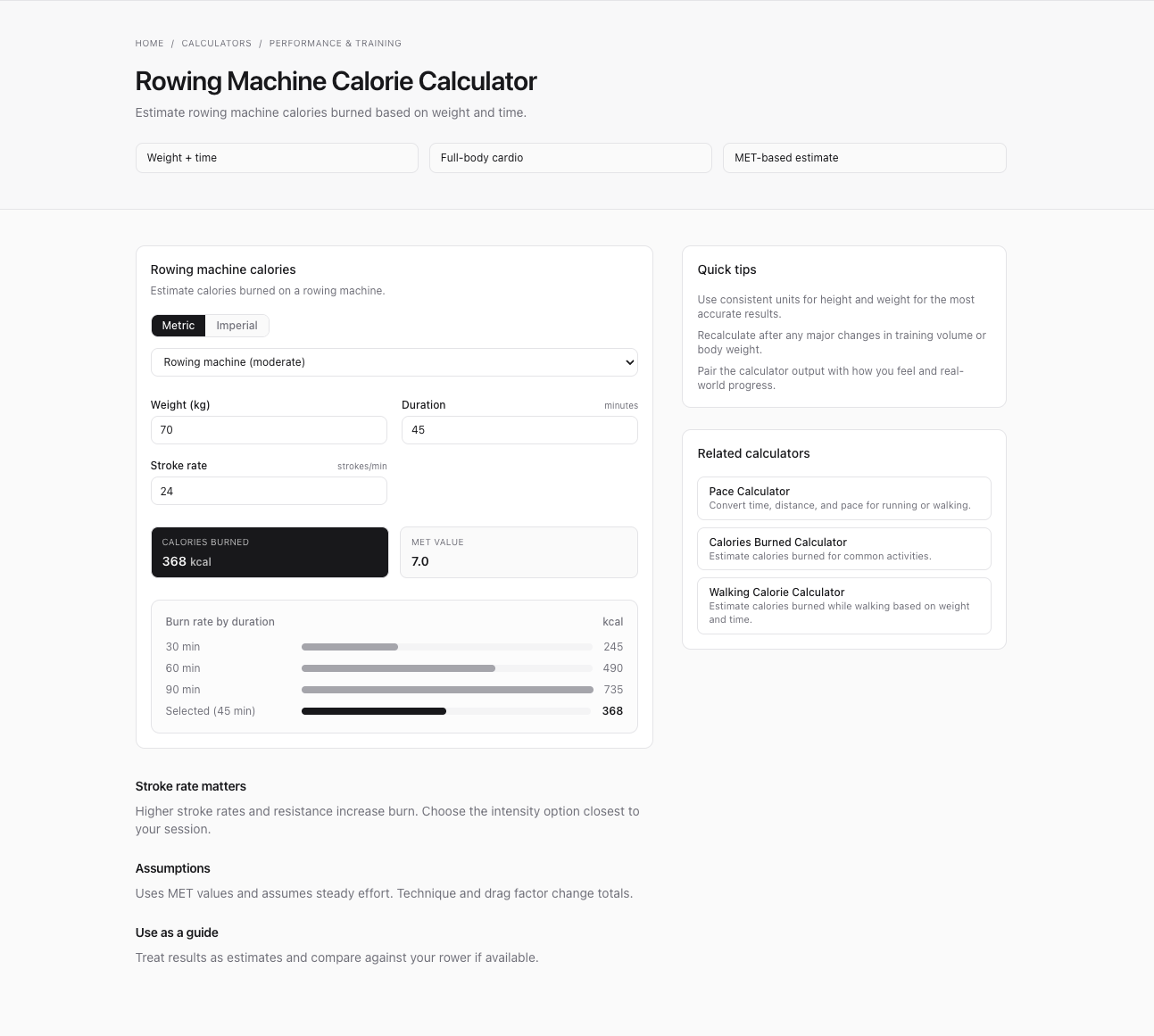This screenshot has height=1036, width=1154.
Task: Open the Walking Calorie Calculator
Action: 843,605
